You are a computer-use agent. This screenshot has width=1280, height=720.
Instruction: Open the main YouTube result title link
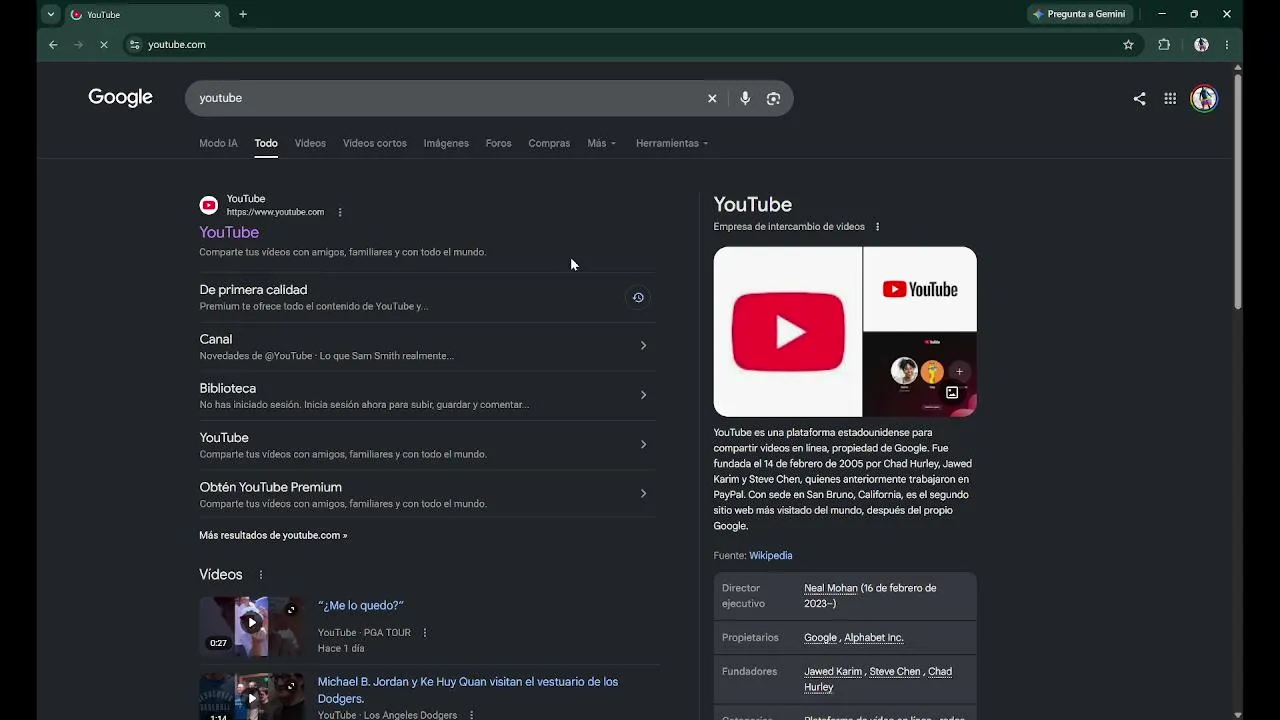(x=229, y=232)
